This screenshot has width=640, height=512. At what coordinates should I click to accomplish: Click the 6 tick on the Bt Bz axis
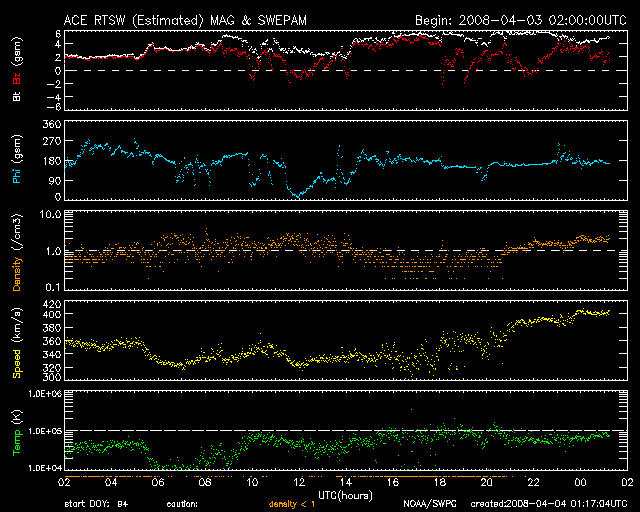pyautogui.click(x=58, y=33)
